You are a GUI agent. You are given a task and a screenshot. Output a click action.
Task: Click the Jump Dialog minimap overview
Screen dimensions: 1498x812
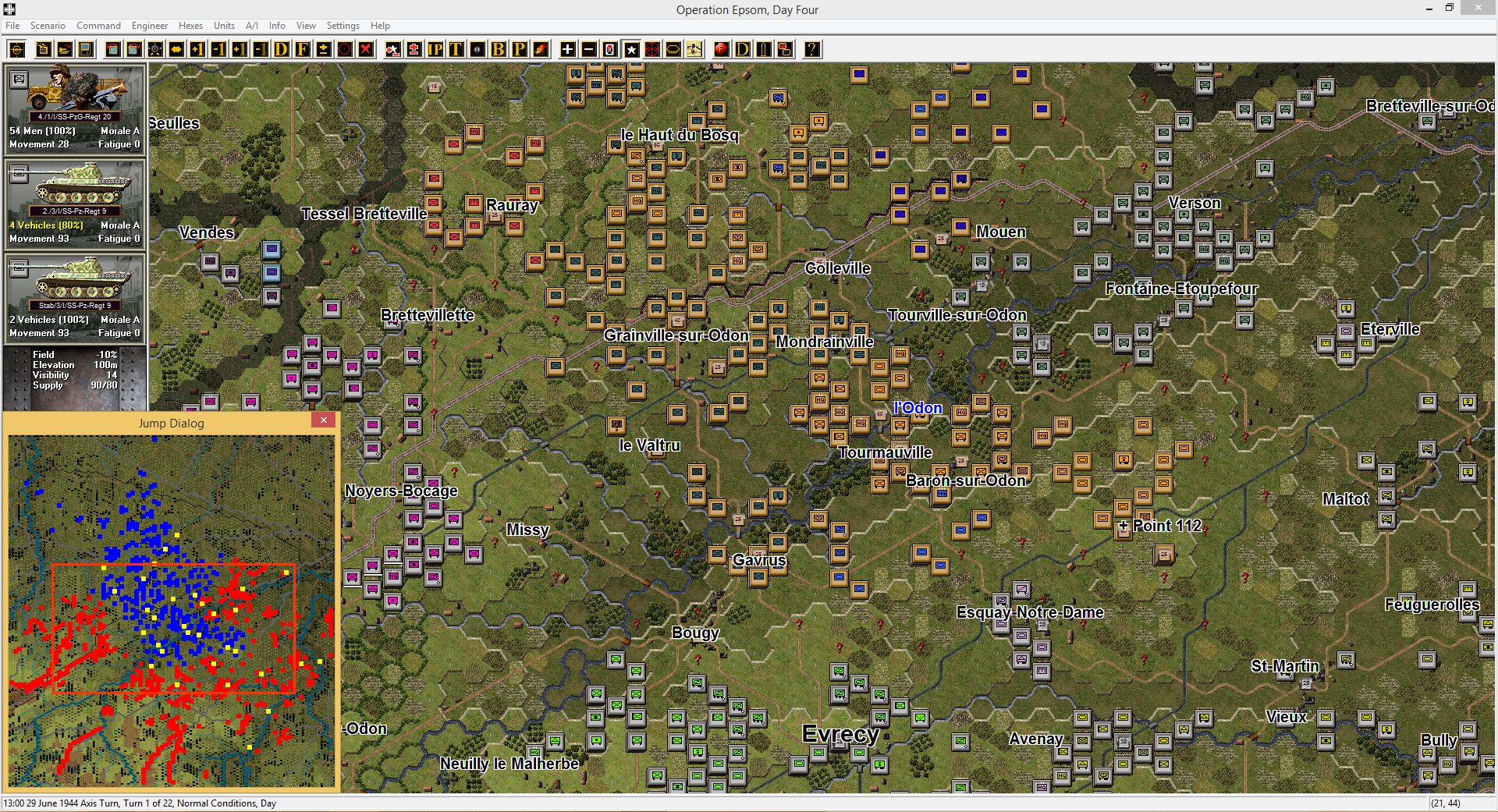[x=172, y=611]
